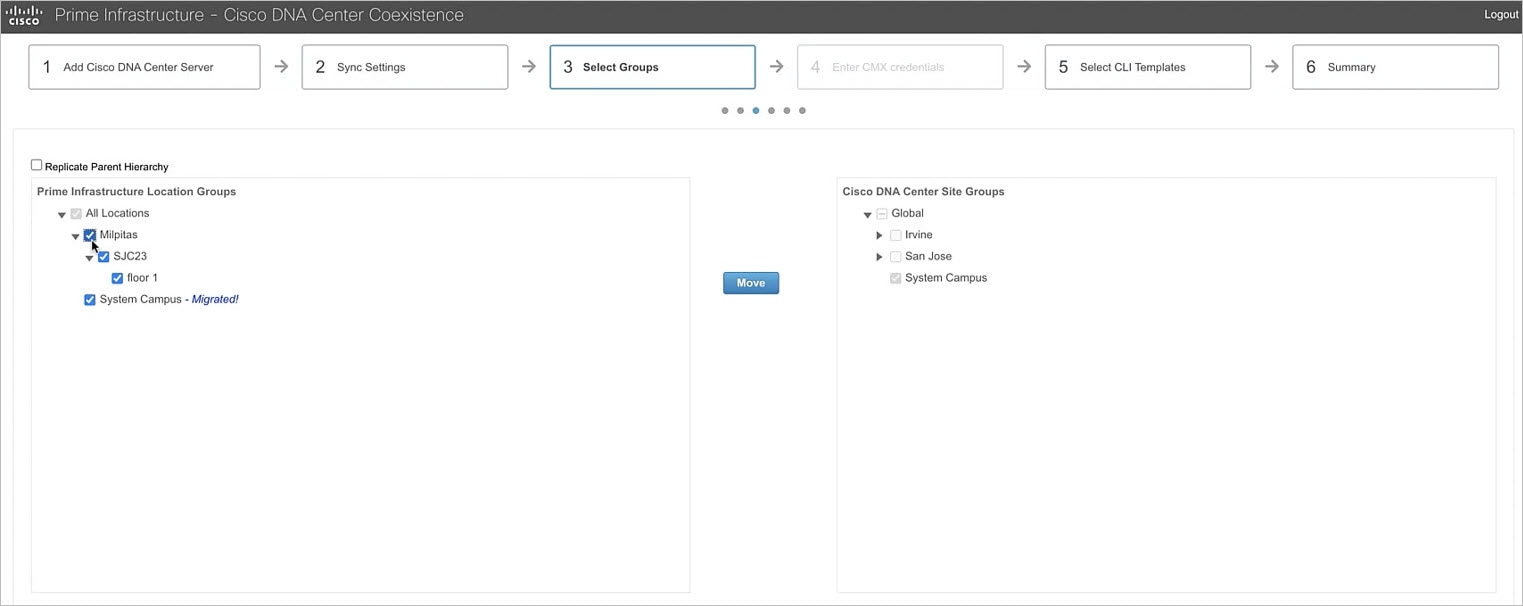Click the Prime Infrastructure page title
The height and width of the screenshot is (606, 1523).
259,15
